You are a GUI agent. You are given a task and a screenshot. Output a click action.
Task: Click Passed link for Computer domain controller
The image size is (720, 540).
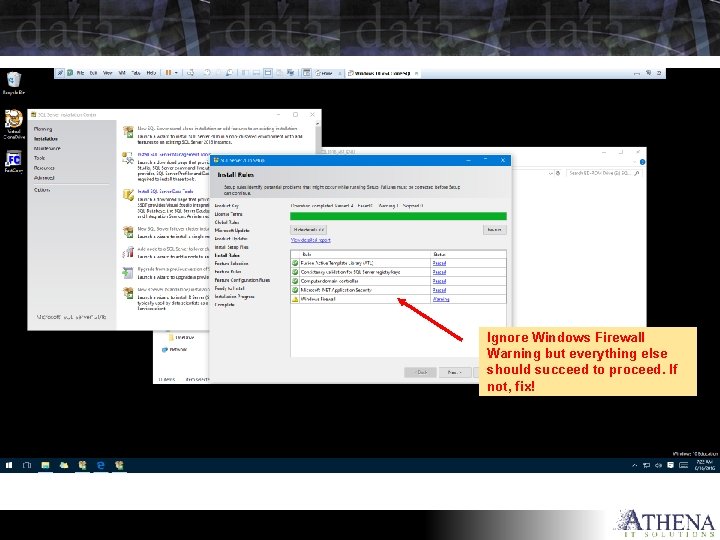click(439, 281)
